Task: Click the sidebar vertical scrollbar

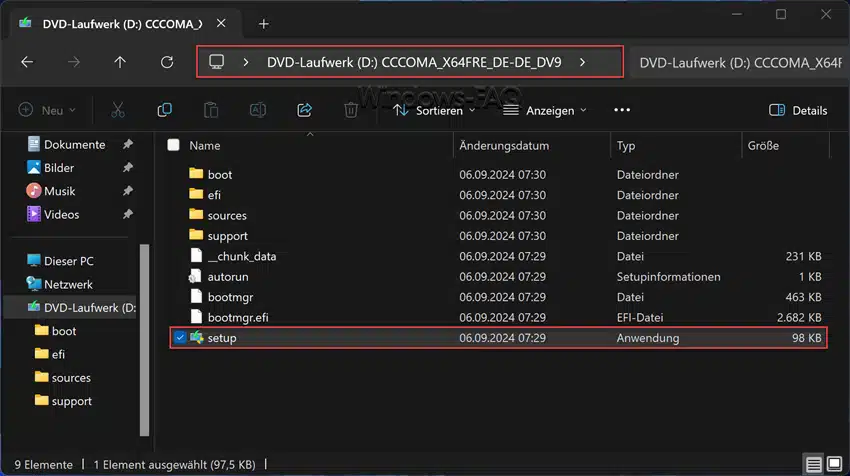Action: [144, 340]
